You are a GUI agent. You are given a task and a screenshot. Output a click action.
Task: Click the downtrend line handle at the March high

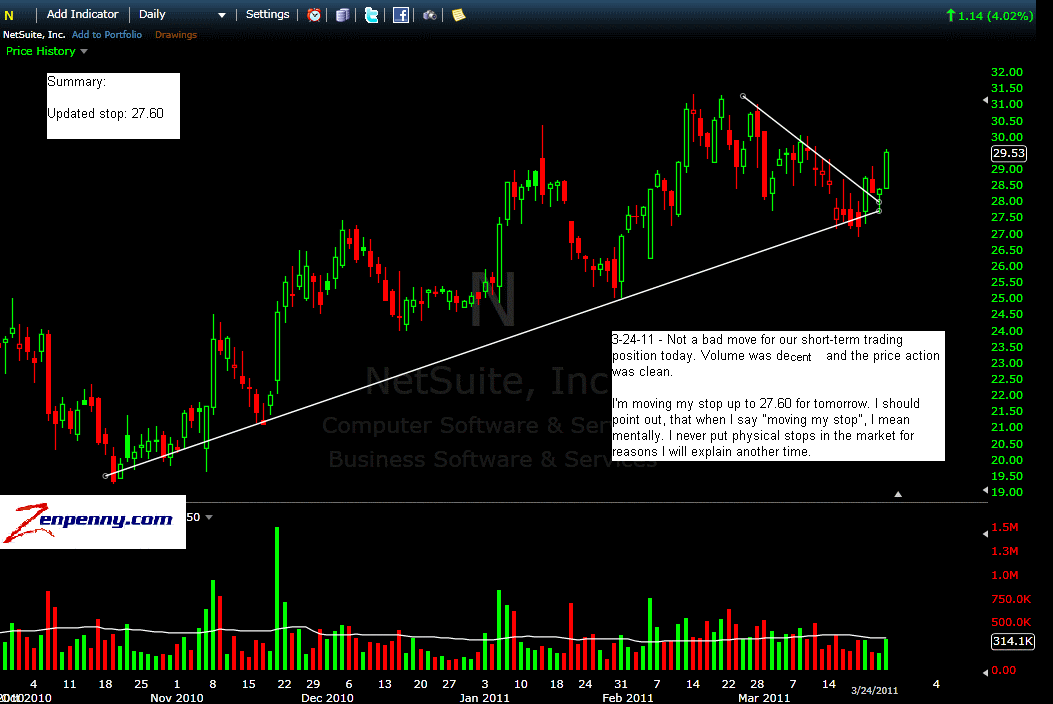743,97
